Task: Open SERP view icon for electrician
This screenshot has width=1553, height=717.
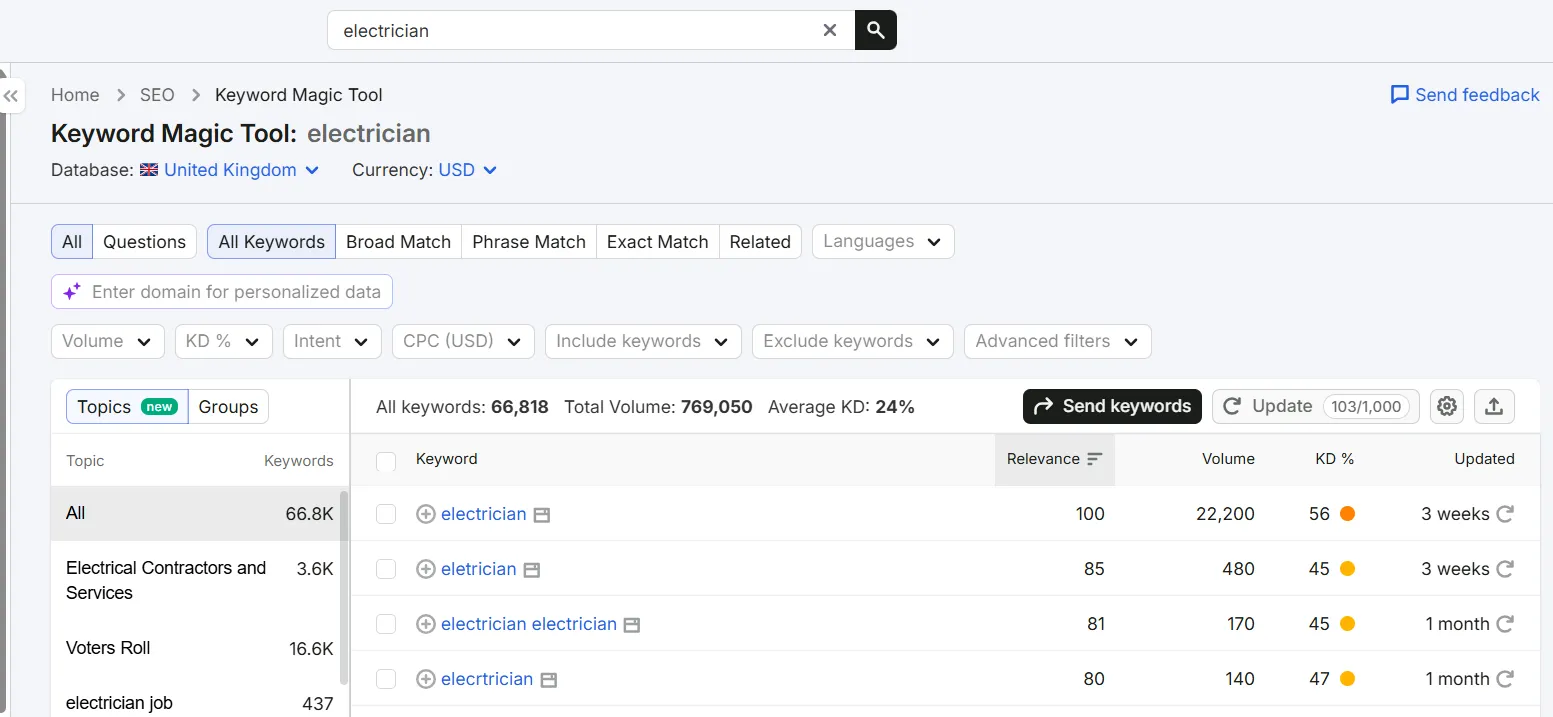Action: coord(542,515)
